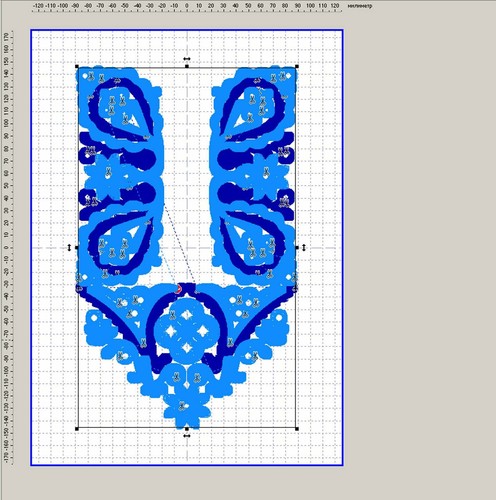Click the middle-right selection handle of the design
The width and height of the screenshot is (496, 500).
point(297,247)
